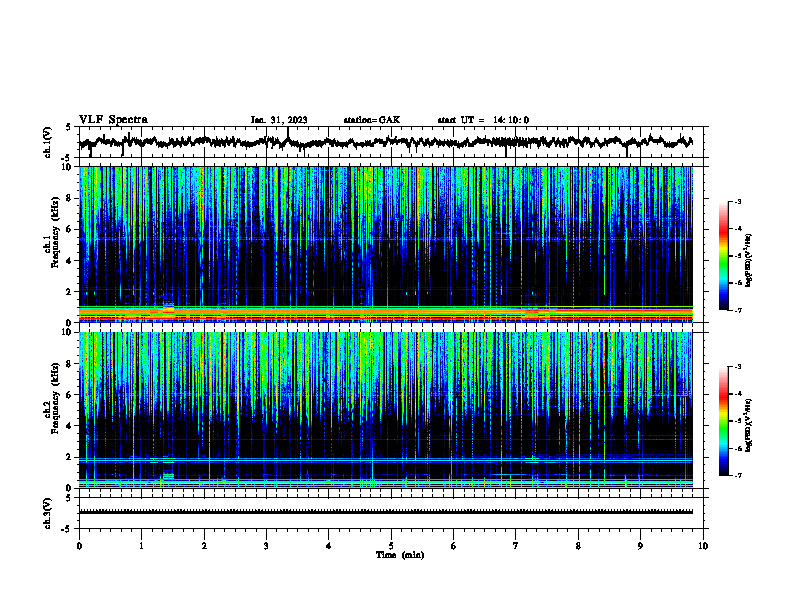
Task: Click the time axis tick label '5'
Action: pyautogui.click(x=391, y=546)
